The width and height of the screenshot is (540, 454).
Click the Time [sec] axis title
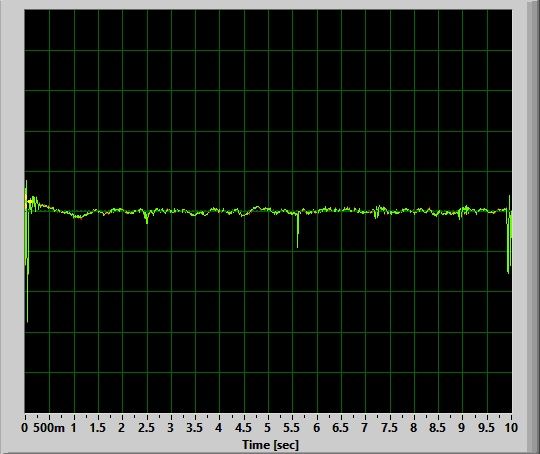(x=270, y=445)
